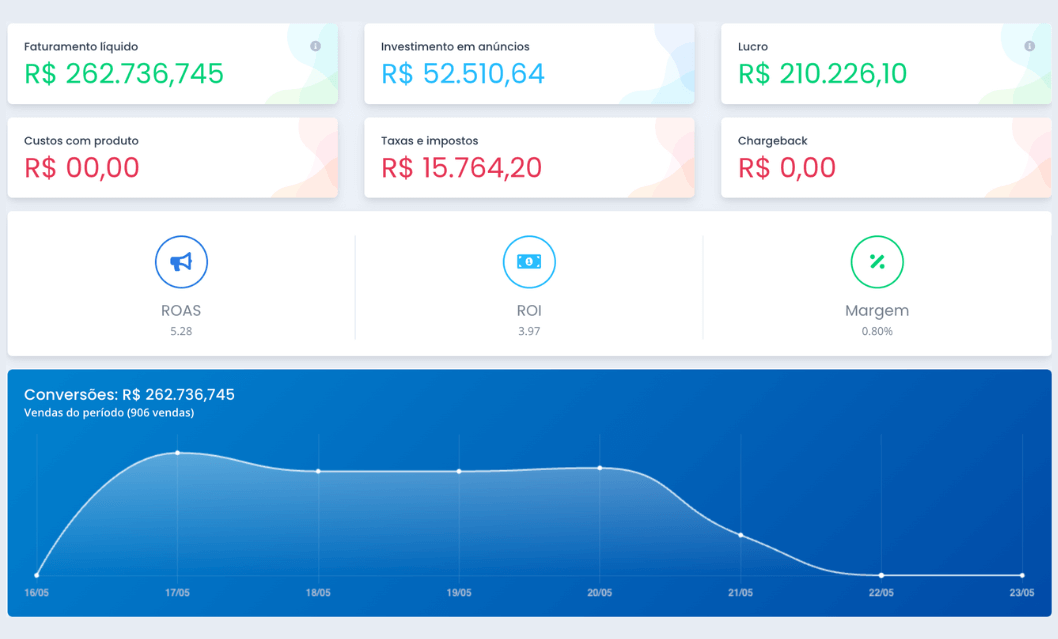The image size is (1058, 639).
Task: Select the 22/05 data point on chart
Action: 881,576
